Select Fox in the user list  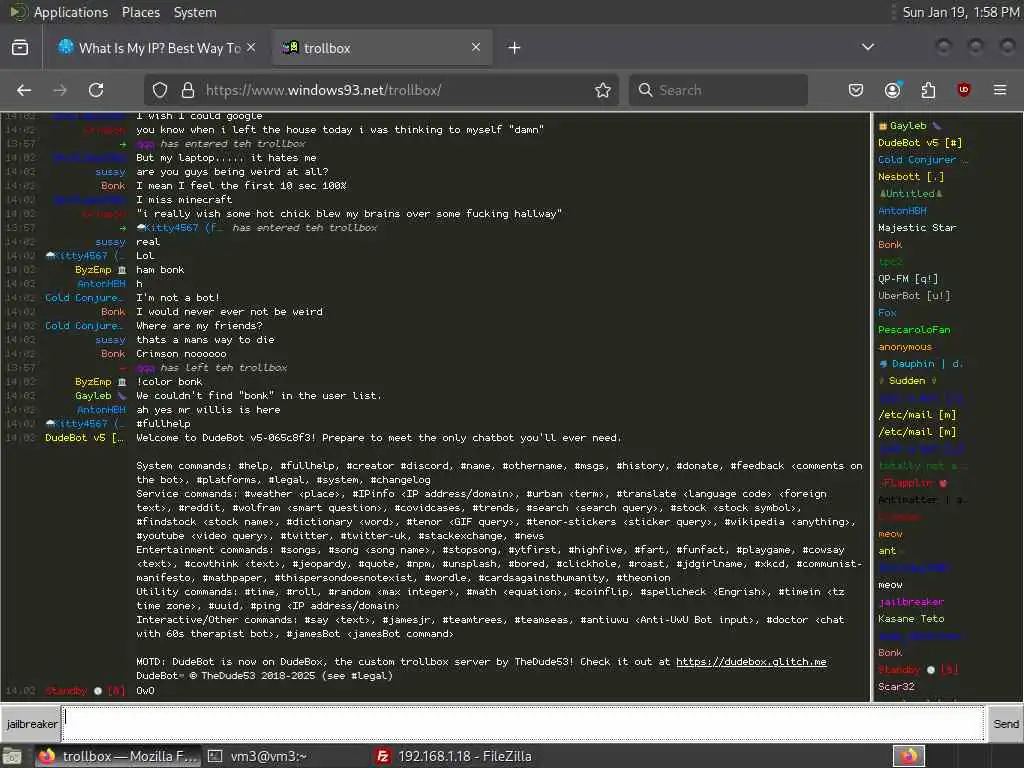(887, 312)
